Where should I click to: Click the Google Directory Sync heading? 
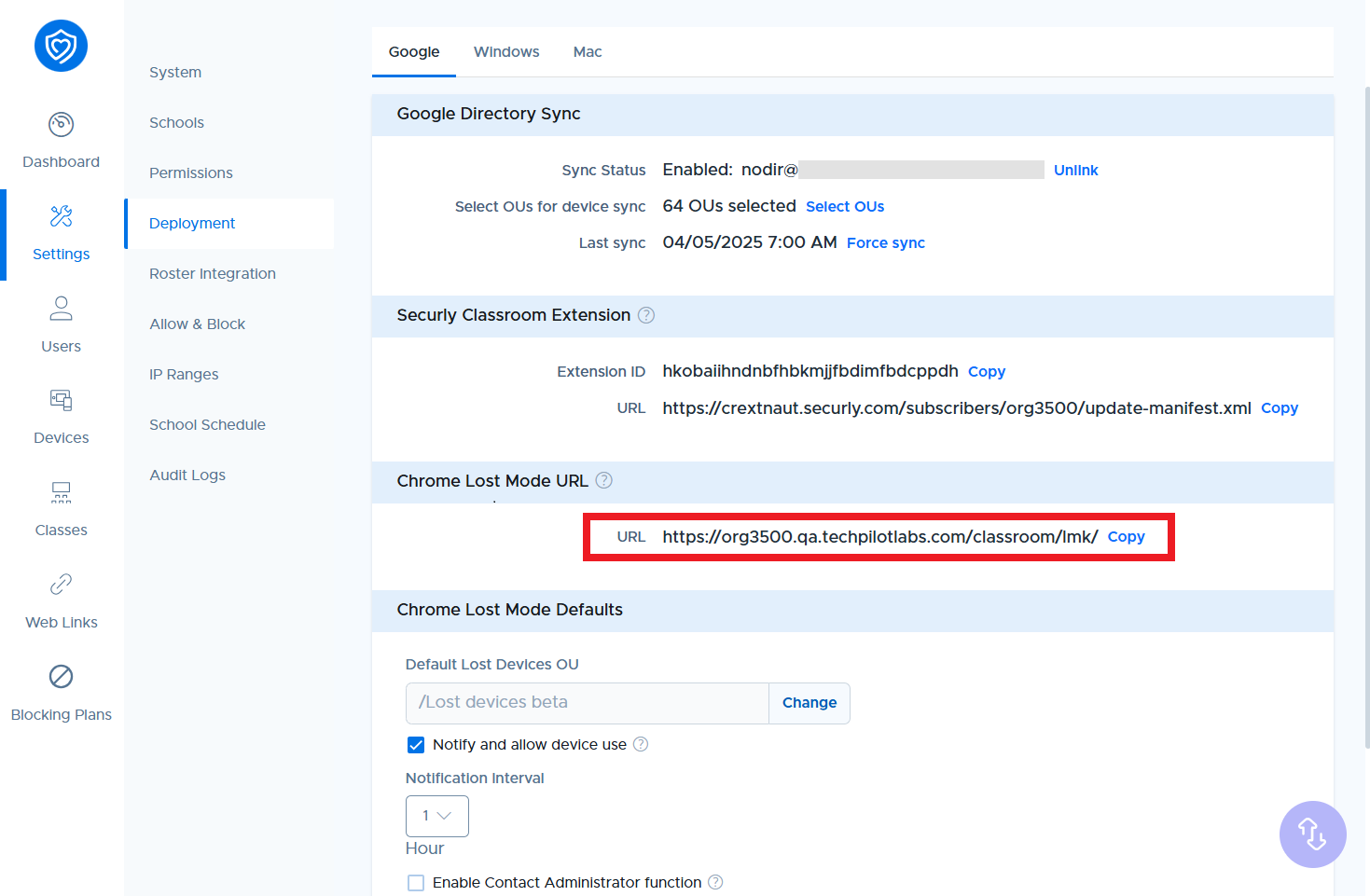click(489, 114)
